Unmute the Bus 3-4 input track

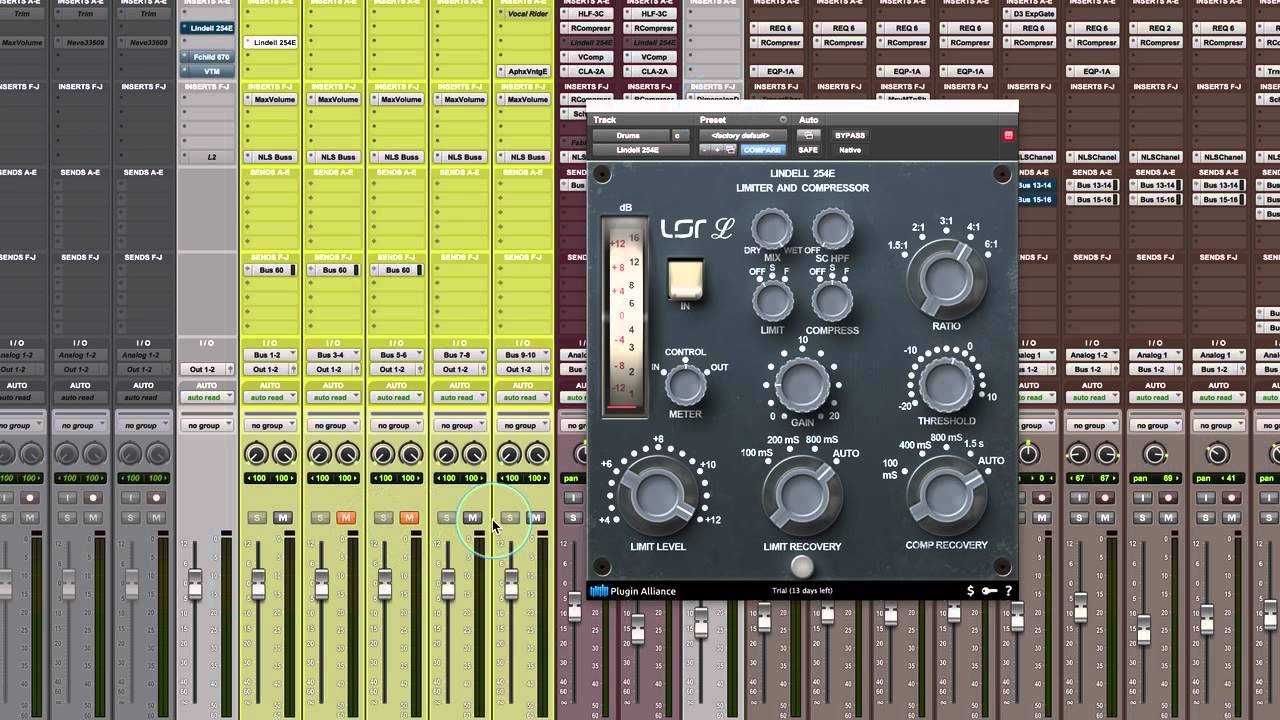coord(346,517)
